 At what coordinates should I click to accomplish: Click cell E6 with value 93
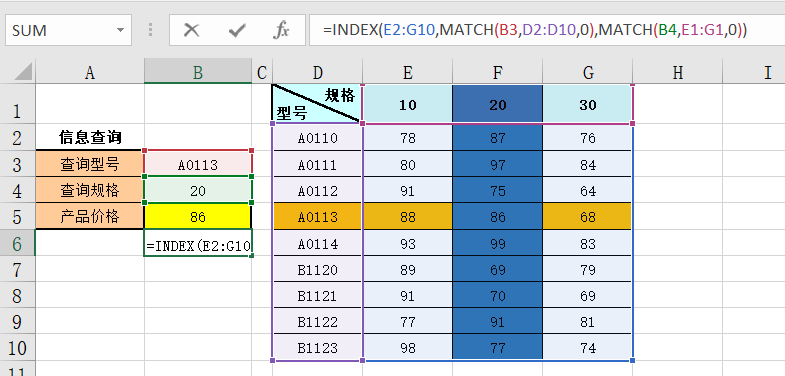point(408,243)
